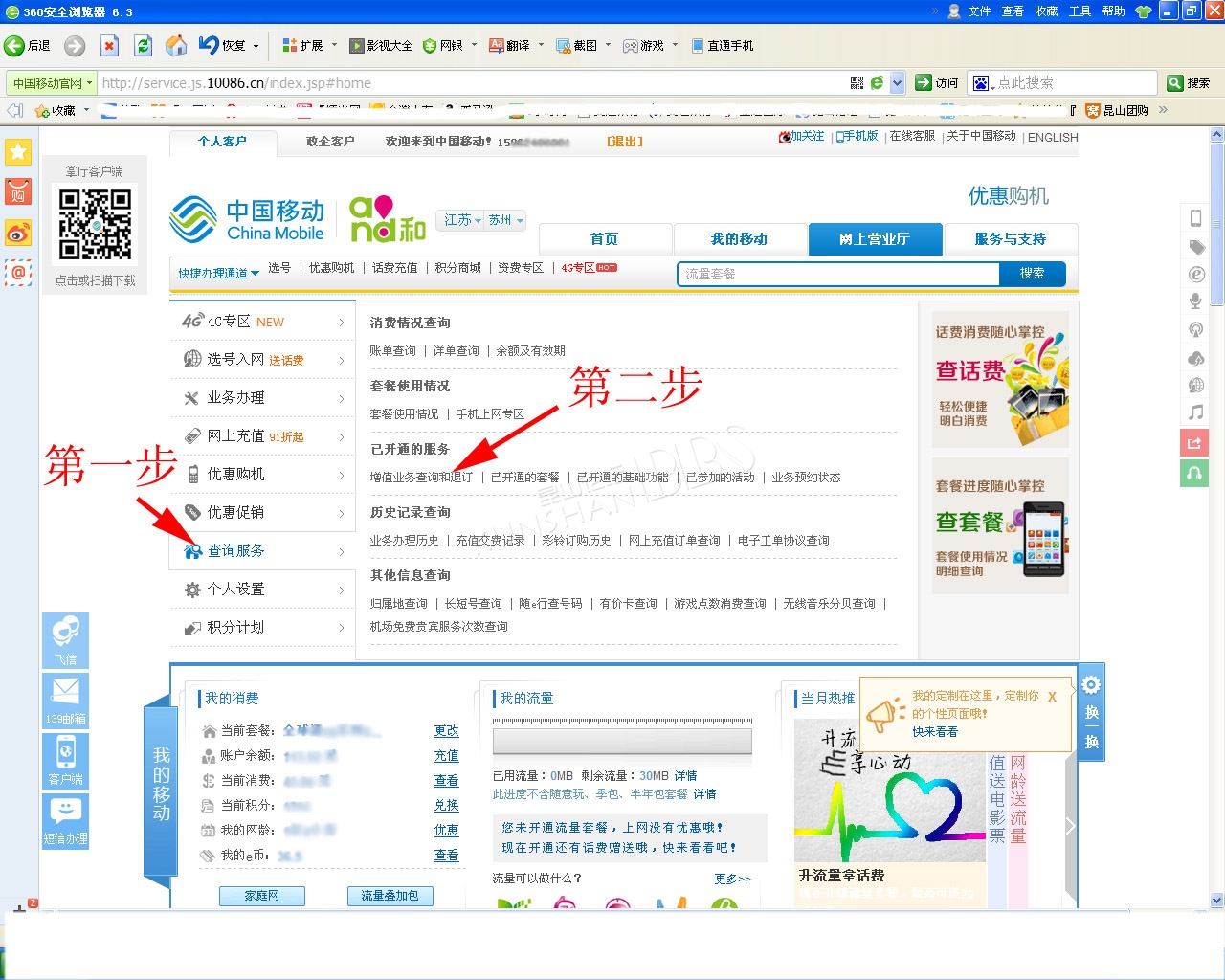Click the 恢复 restore toolbar button
Viewport: 1225px width, 980px height.
point(222,45)
